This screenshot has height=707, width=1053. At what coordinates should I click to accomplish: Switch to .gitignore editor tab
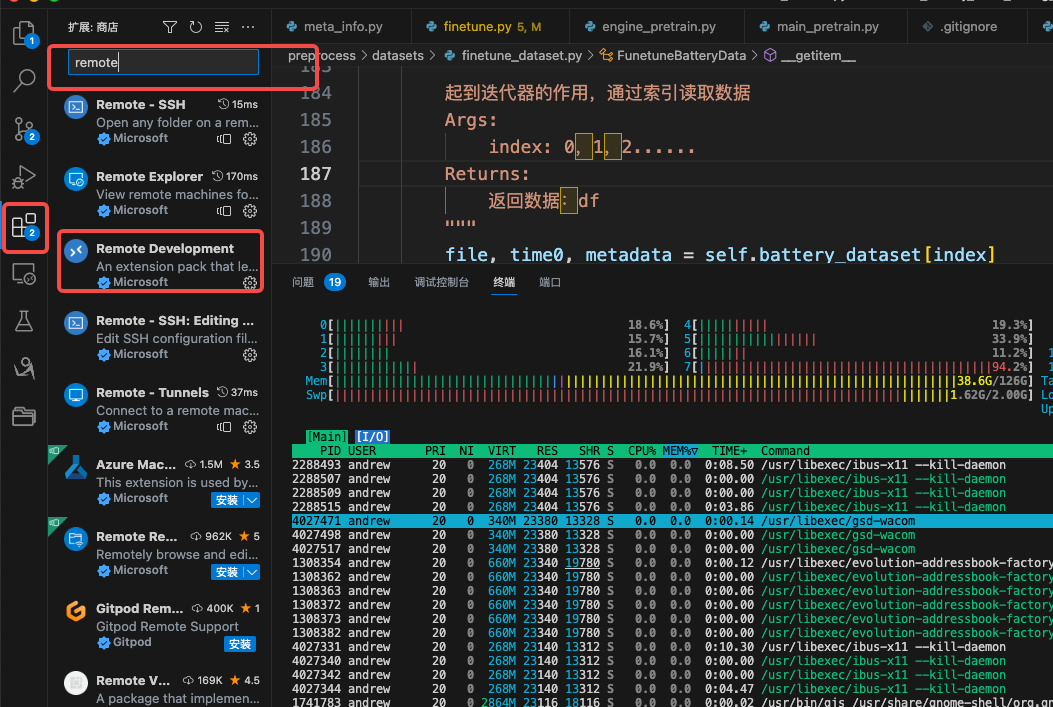click(x=967, y=27)
